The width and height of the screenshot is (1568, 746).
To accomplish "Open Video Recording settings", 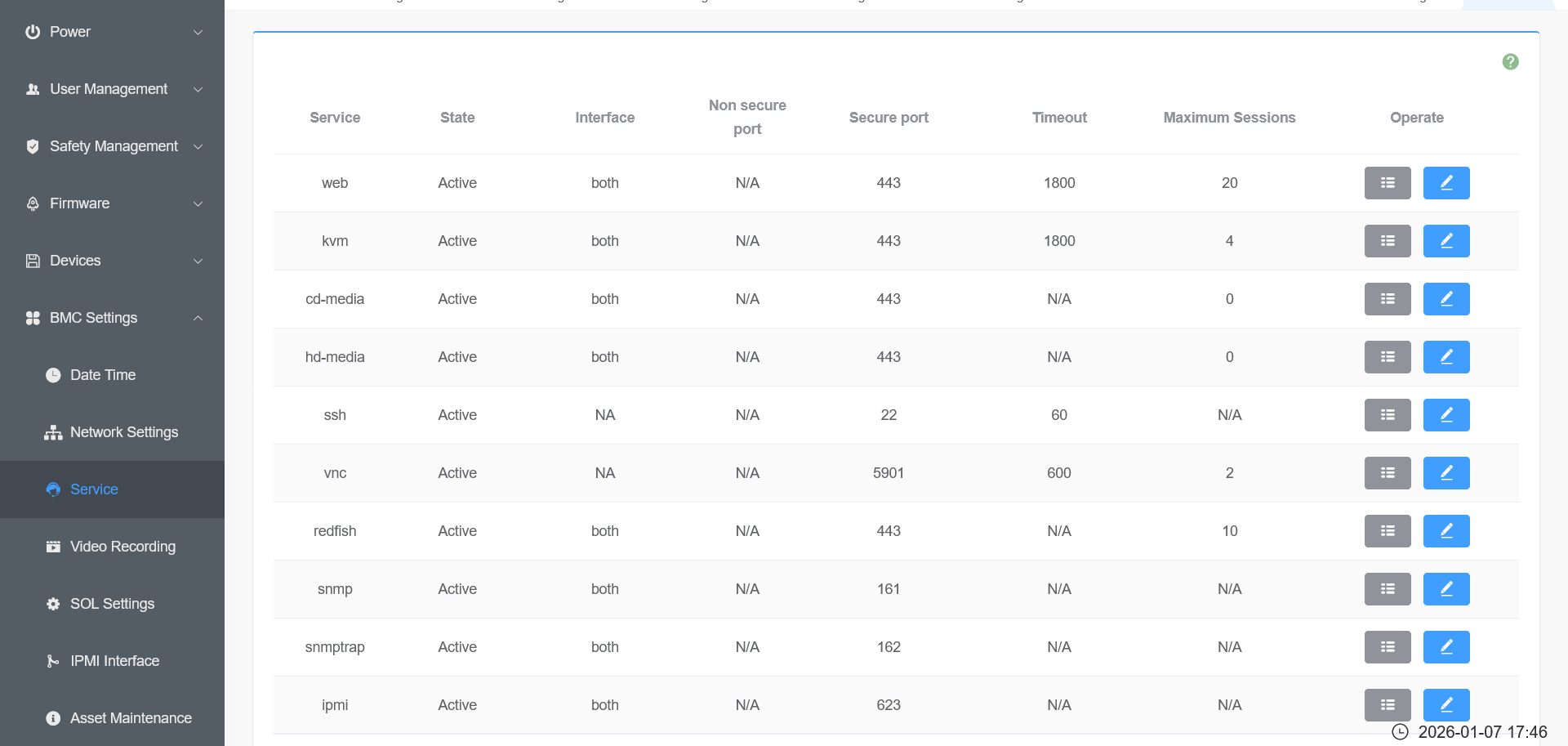I will tap(122, 547).
